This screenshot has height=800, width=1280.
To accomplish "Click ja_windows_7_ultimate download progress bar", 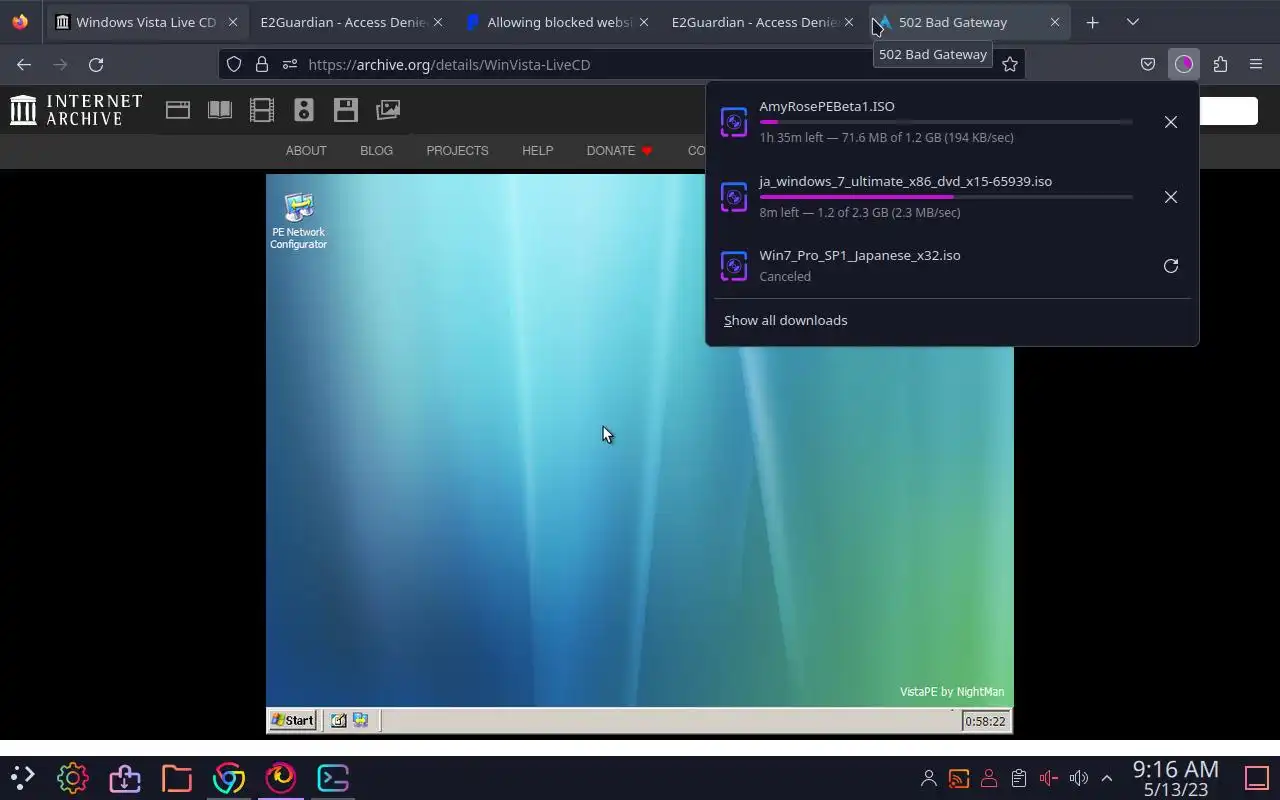I will (x=946, y=197).
